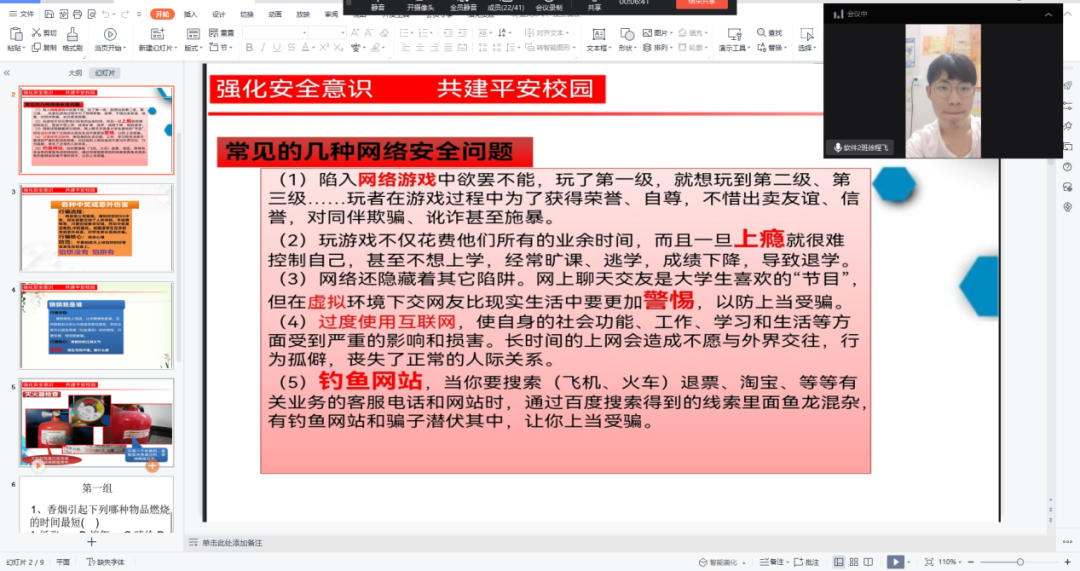Click the zoom slider in status bar
Image resolution: width=1080 pixels, height=571 pixels.
click(x=1020, y=562)
